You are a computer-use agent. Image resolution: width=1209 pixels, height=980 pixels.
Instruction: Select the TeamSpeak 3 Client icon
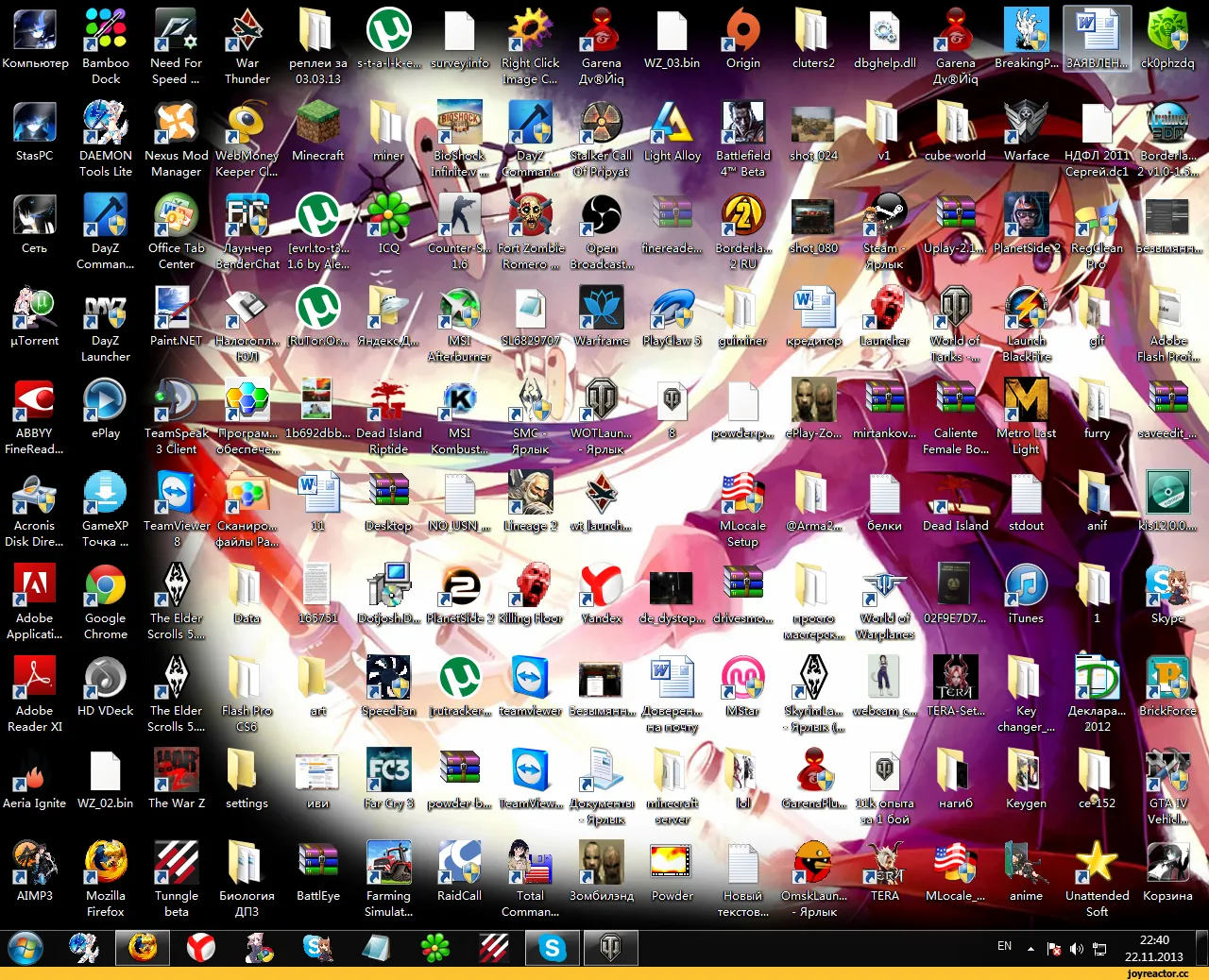[177, 417]
